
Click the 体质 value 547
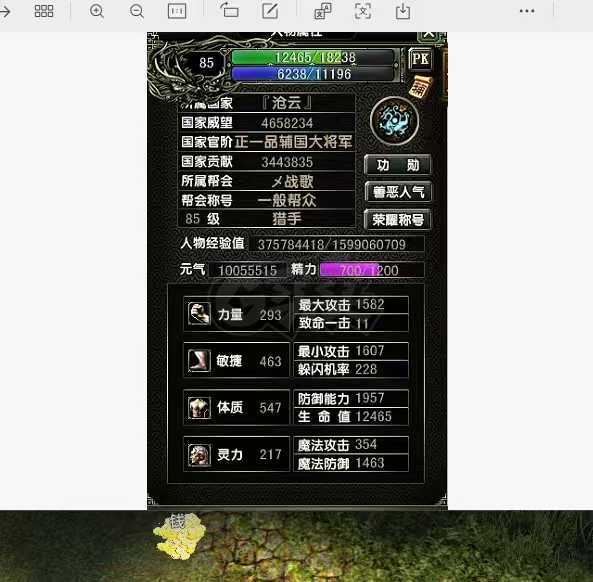(270, 408)
